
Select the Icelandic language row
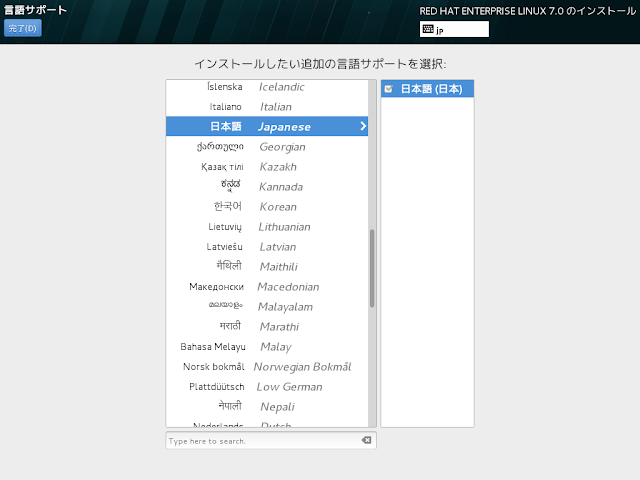267,87
